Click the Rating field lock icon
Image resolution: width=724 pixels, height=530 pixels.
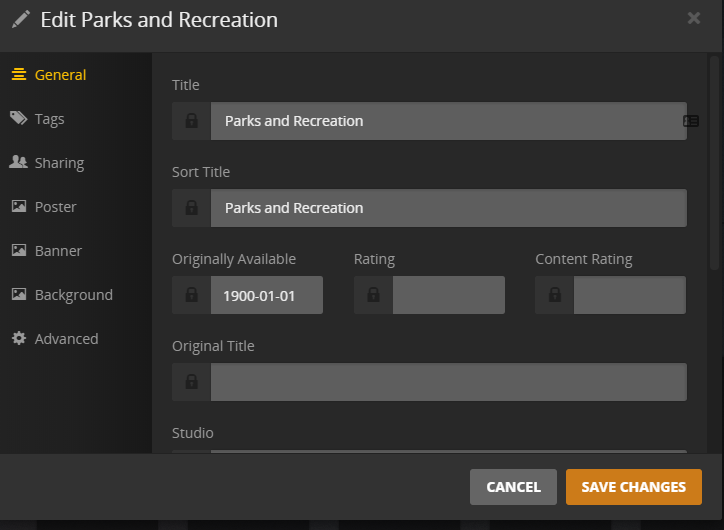click(x=373, y=295)
